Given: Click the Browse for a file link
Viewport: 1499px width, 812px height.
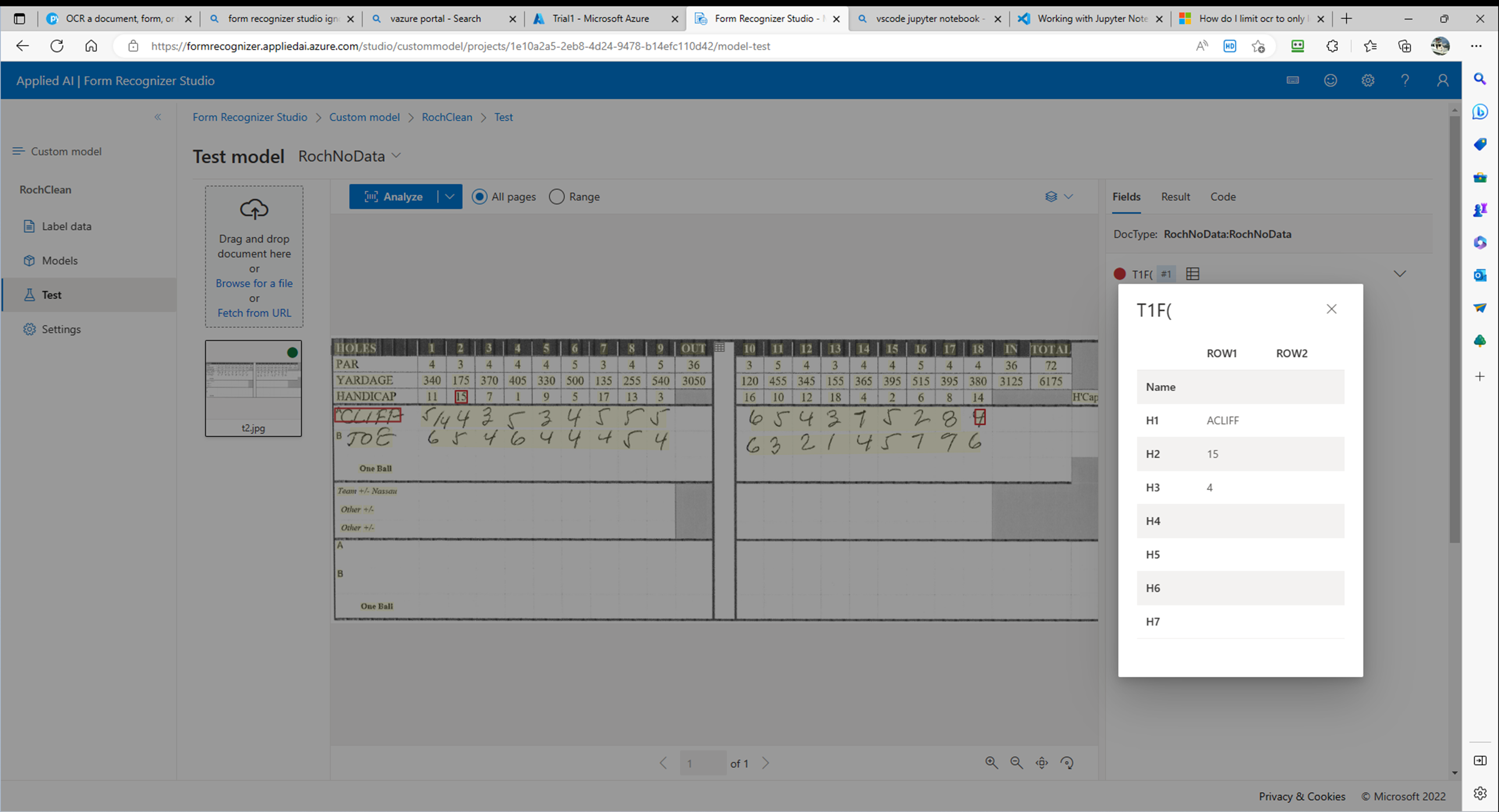Looking at the screenshot, I should click(x=254, y=283).
